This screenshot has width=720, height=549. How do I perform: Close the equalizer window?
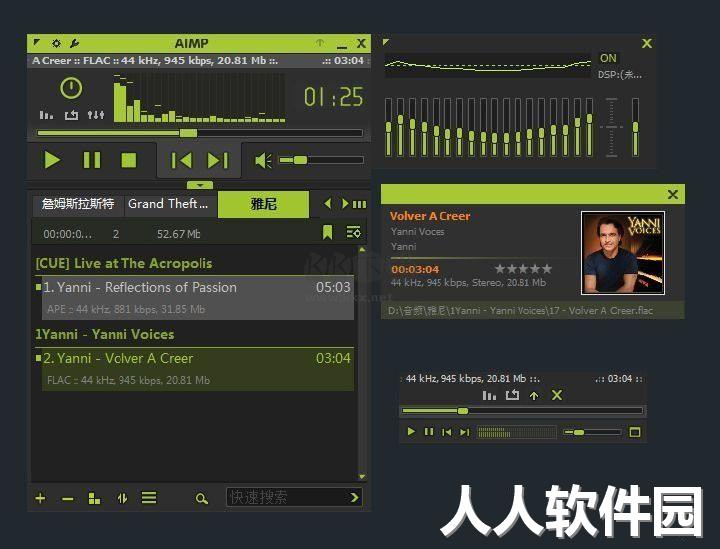647,44
